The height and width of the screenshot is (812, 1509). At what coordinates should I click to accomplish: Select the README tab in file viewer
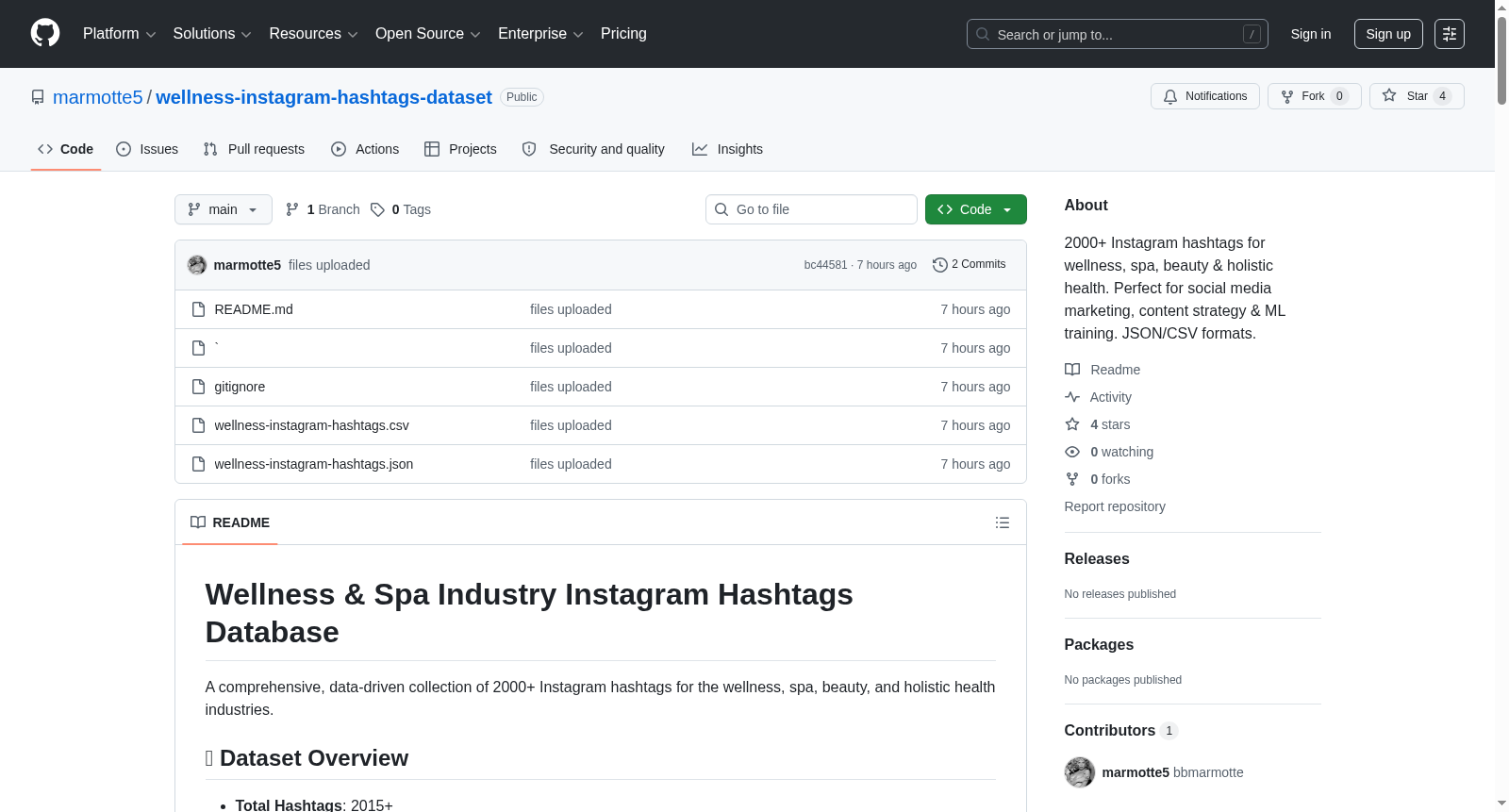pyautogui.click(x=230, y=522)
